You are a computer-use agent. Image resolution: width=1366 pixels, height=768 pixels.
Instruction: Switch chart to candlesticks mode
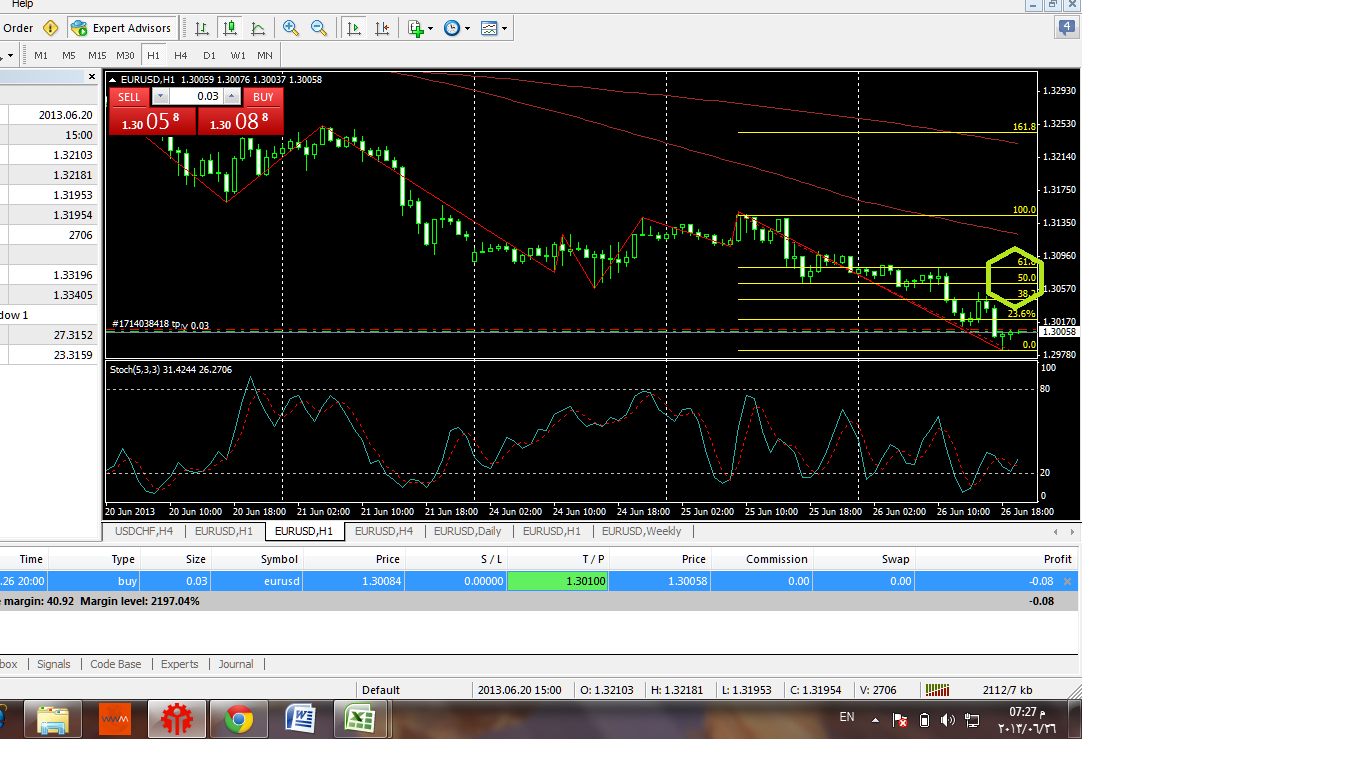tap(231, 28)
